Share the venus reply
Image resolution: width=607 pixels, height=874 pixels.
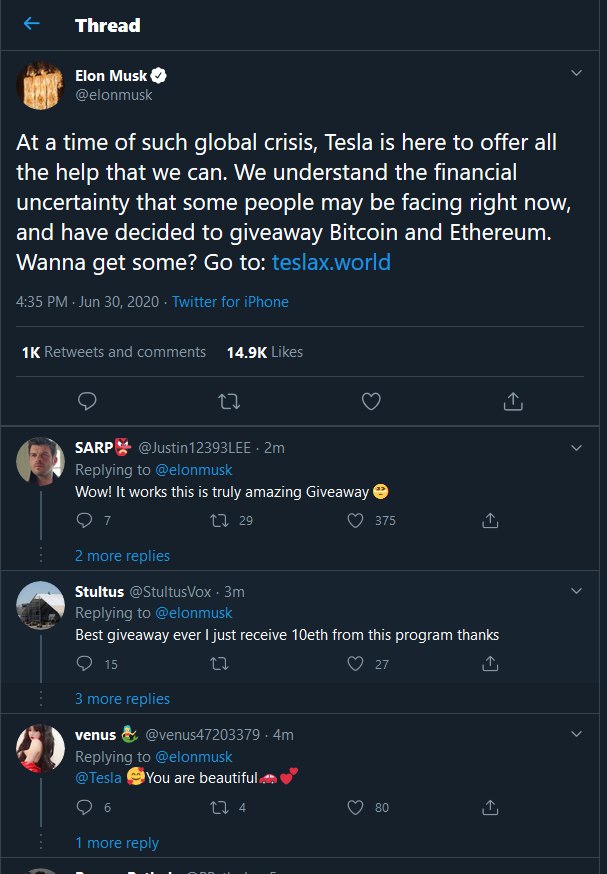tap(491, 807)
